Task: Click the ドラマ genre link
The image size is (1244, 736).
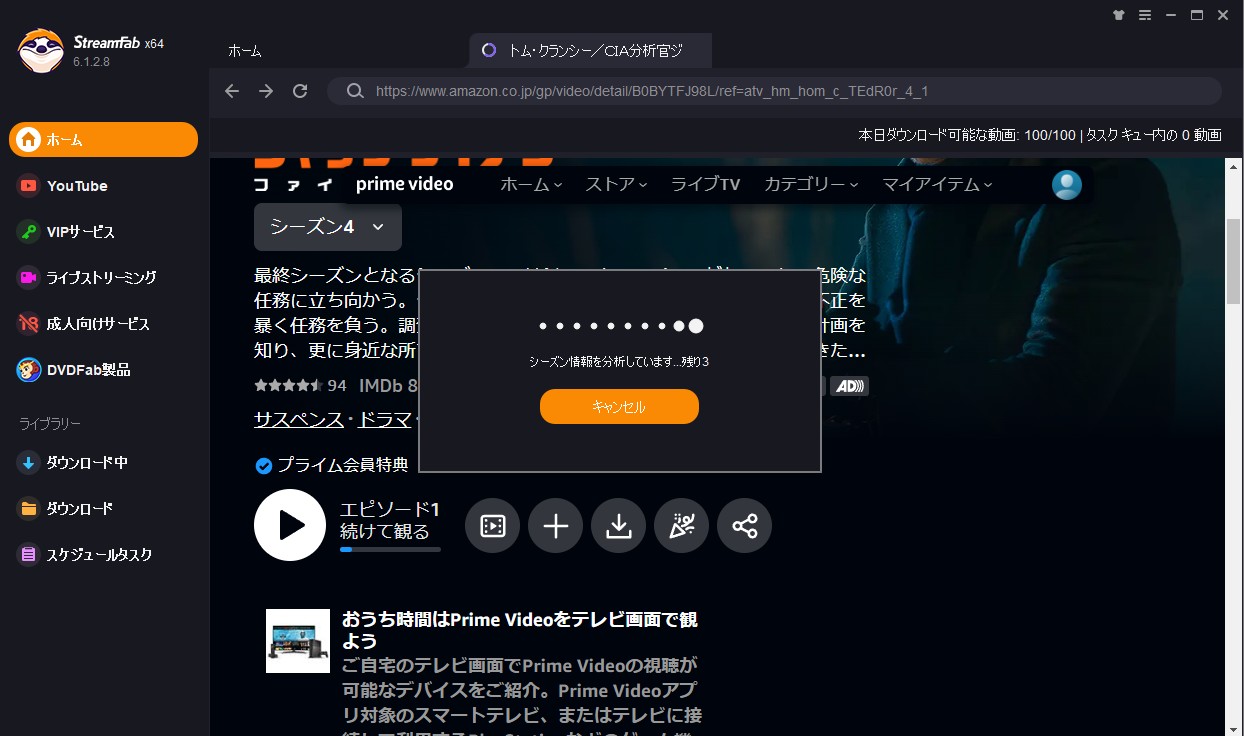Action: pyautogui.click(x=384, y=420)
